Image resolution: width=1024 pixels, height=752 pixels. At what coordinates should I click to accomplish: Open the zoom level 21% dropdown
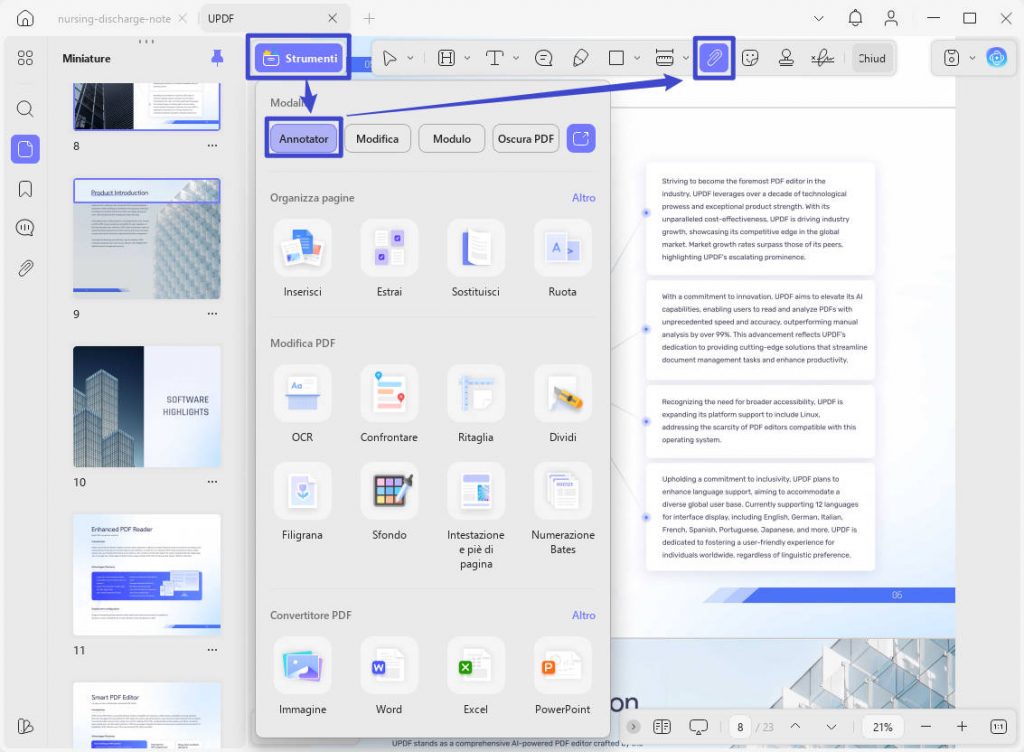(883, 727)
